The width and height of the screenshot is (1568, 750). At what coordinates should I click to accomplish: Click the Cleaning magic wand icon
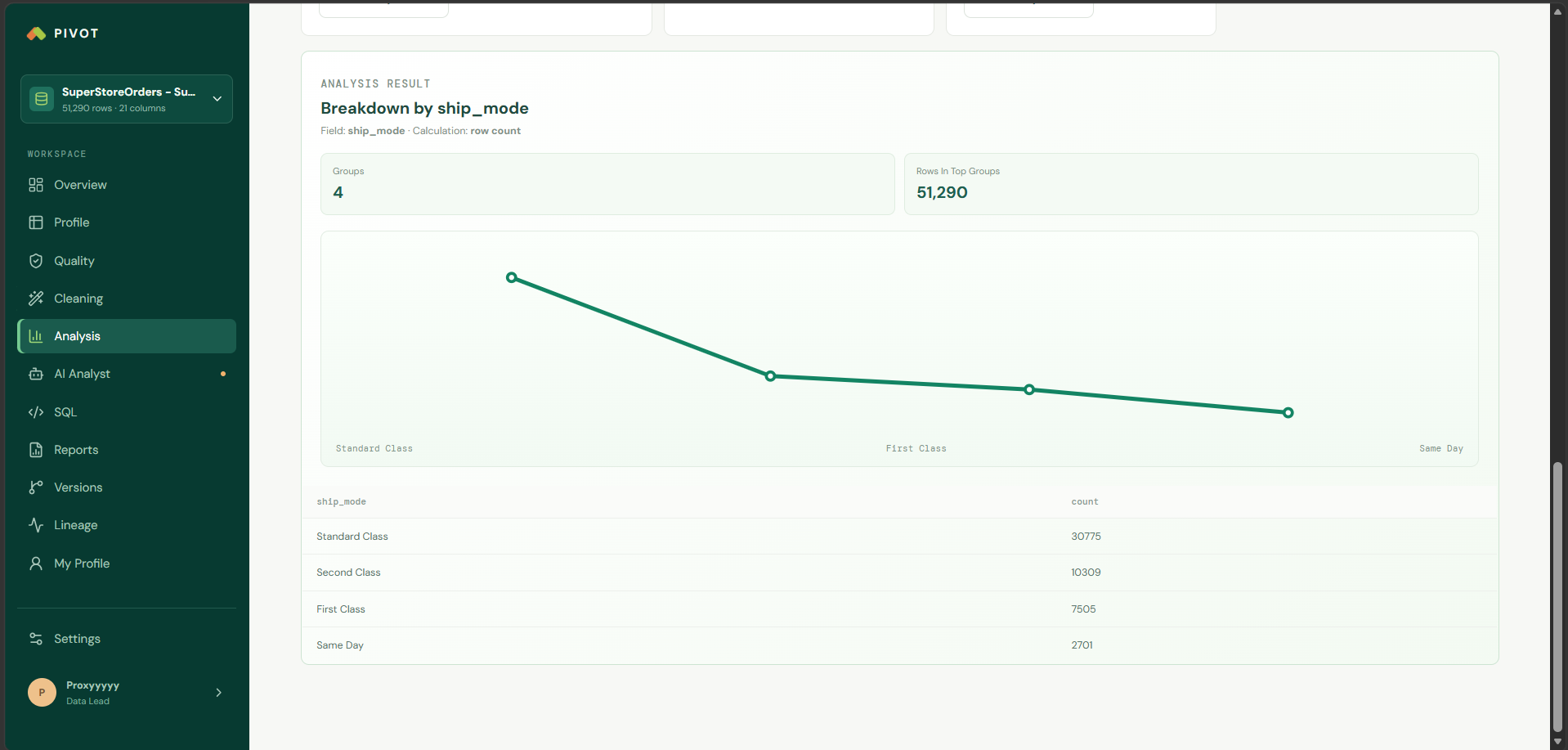pyautogui.click(x=36, y=299)
